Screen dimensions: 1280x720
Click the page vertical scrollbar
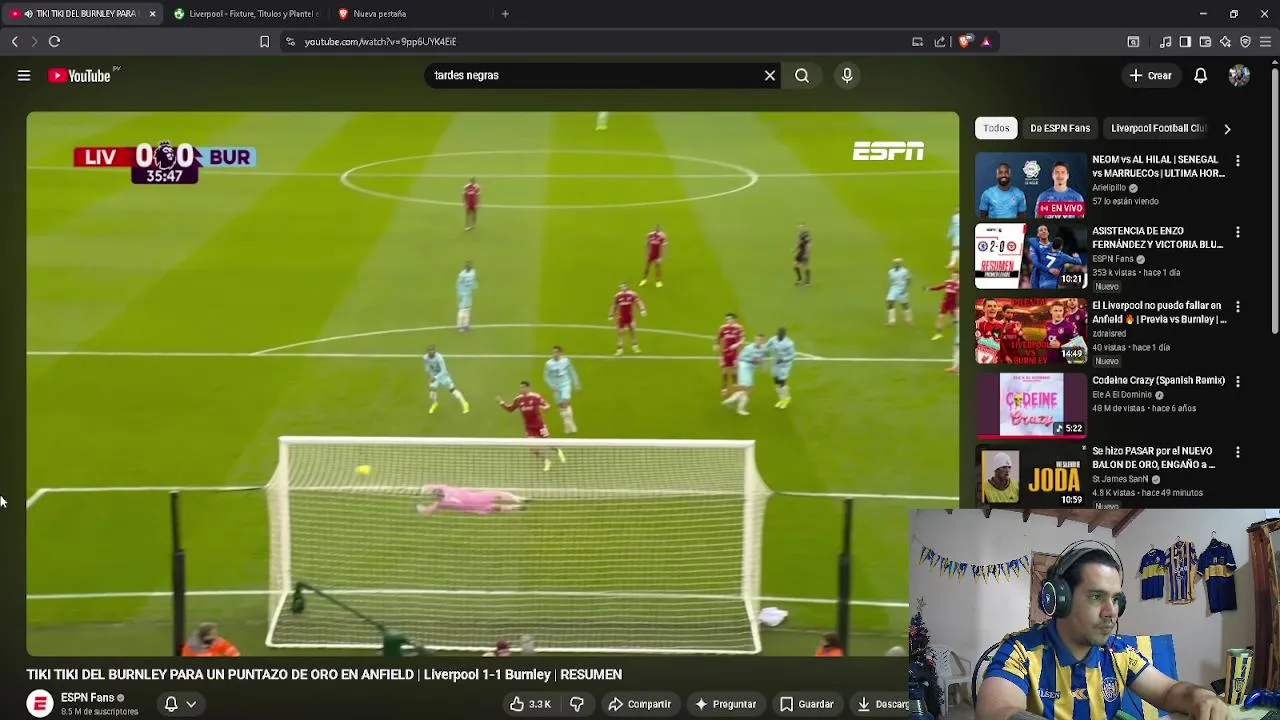pyautogui.click(x=1275, y=200)
